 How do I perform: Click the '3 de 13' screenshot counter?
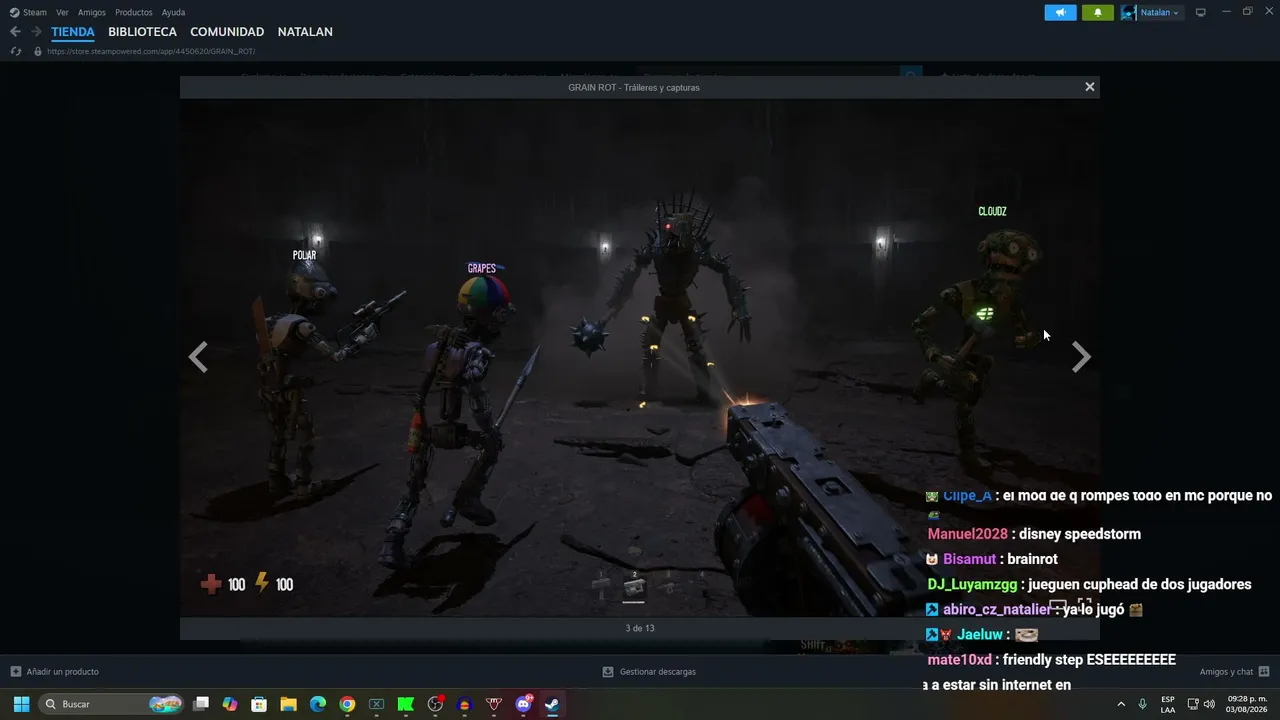[640, 628]
